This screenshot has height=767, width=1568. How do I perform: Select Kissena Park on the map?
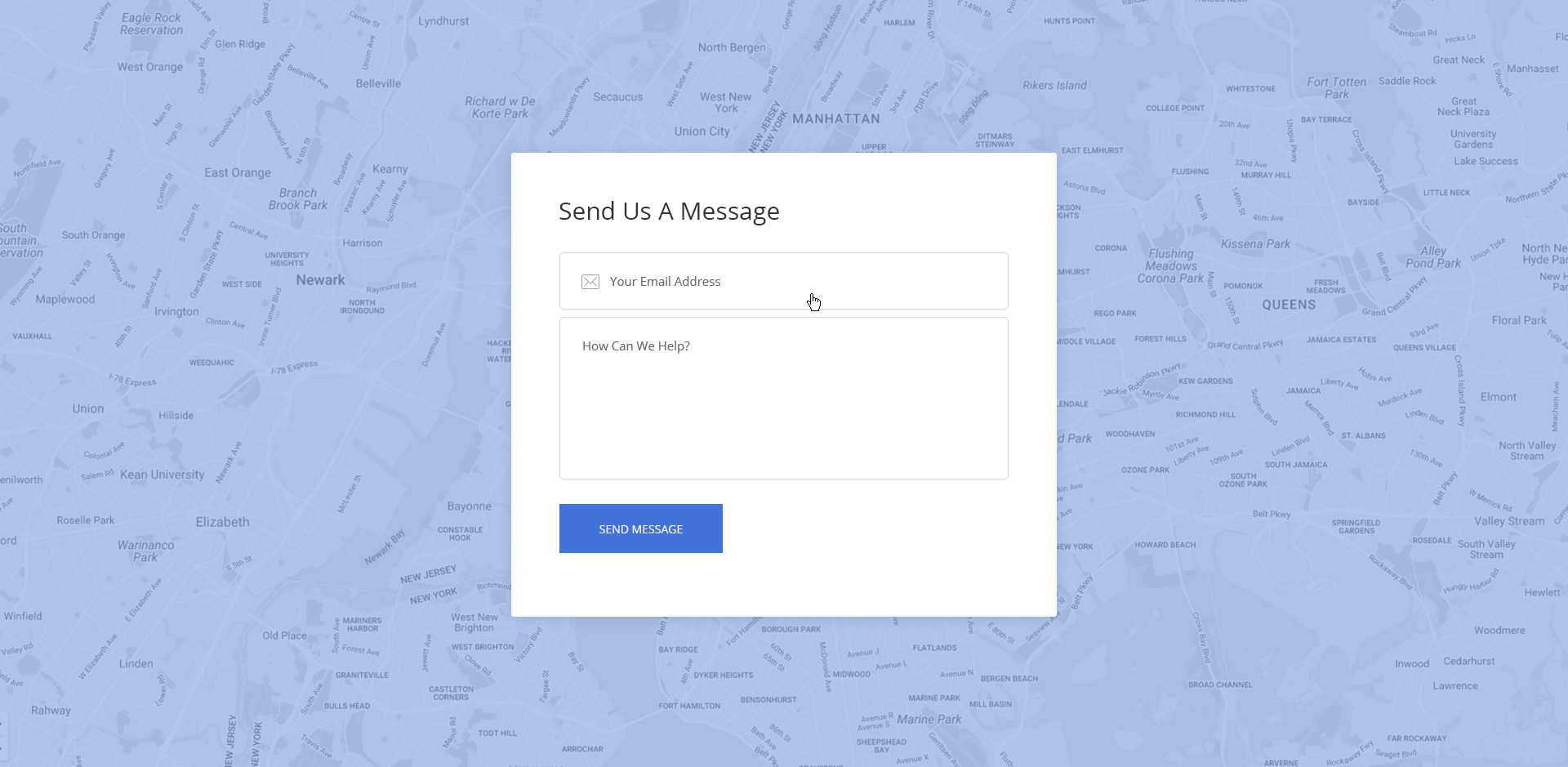click(1256, 243)
